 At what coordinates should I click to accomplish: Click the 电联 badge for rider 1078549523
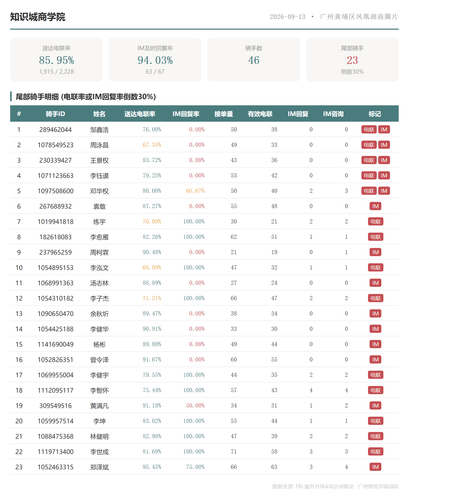[x=369, y=145]
